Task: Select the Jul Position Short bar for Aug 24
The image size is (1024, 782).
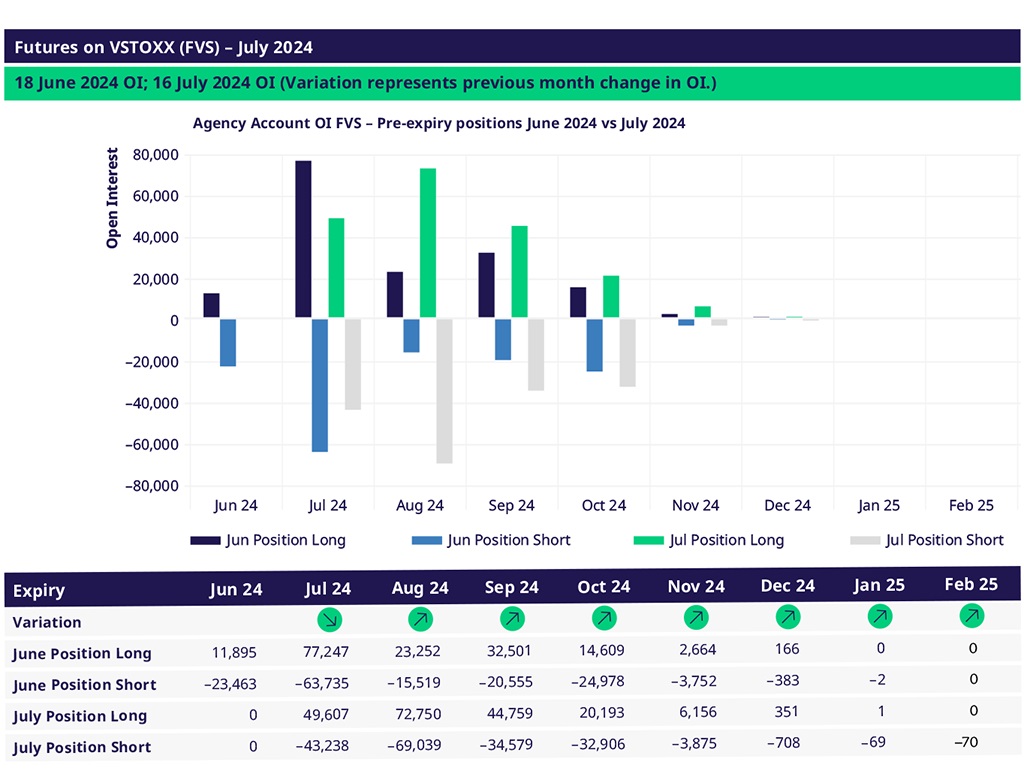Action: click(444, 391)
